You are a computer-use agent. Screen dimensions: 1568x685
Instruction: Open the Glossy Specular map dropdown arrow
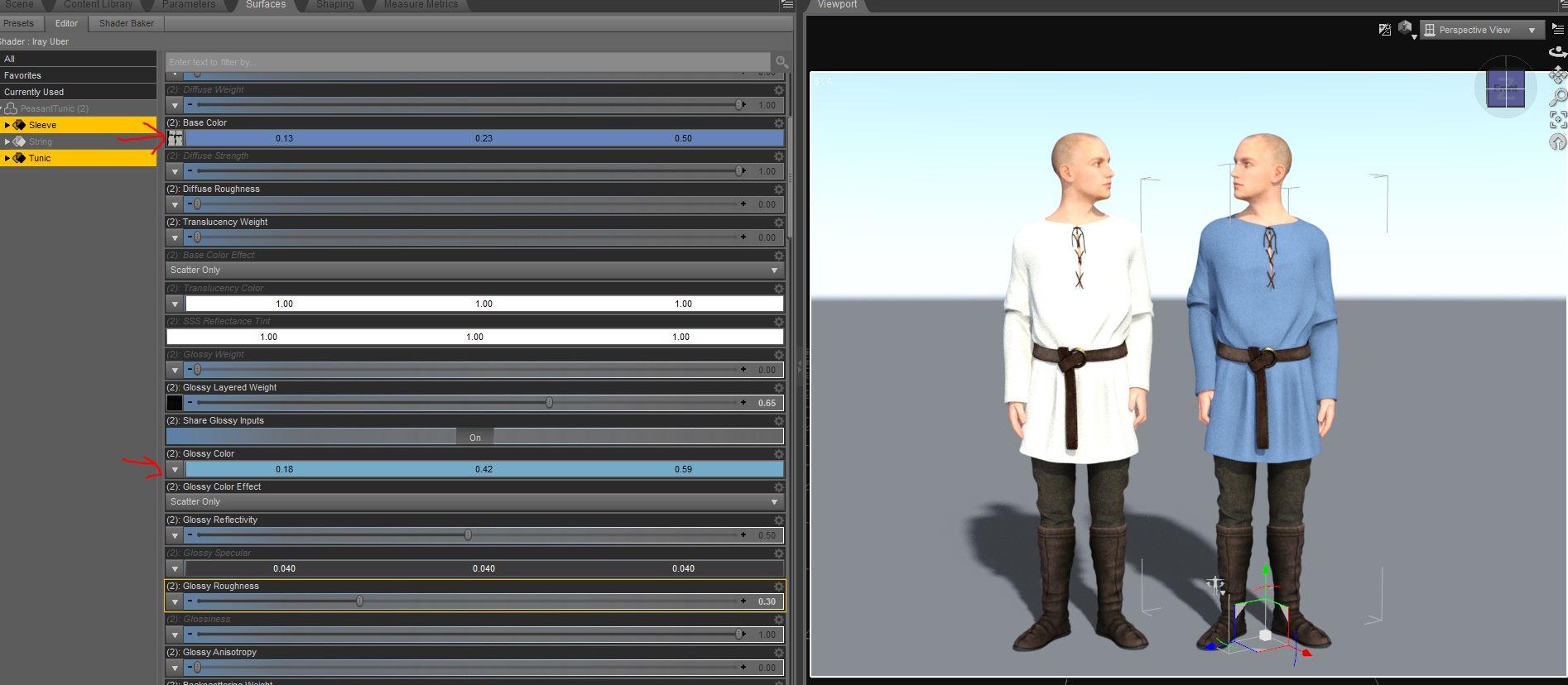point(175,568)
